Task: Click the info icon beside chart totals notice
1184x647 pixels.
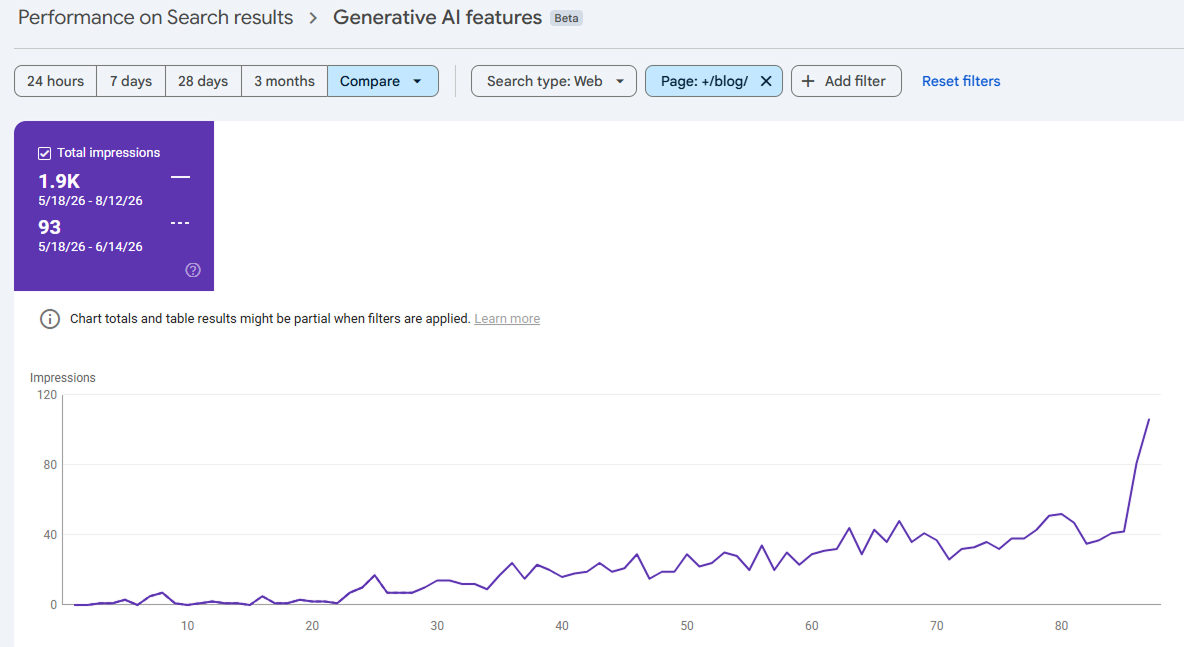Action: tap(50, 319)
